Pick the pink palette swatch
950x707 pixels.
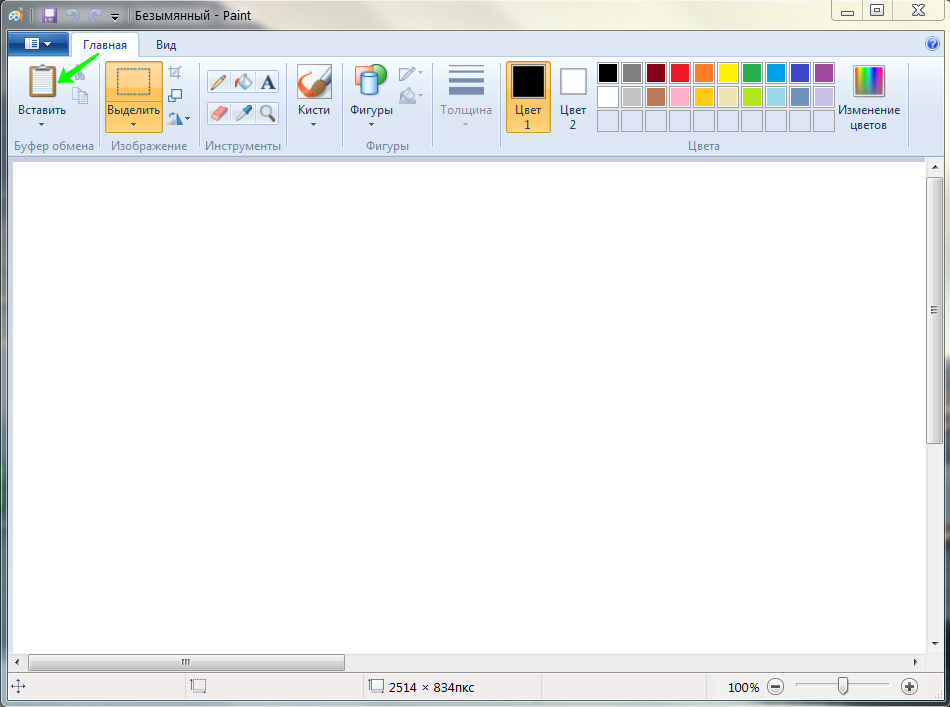(x=680, y=97)
